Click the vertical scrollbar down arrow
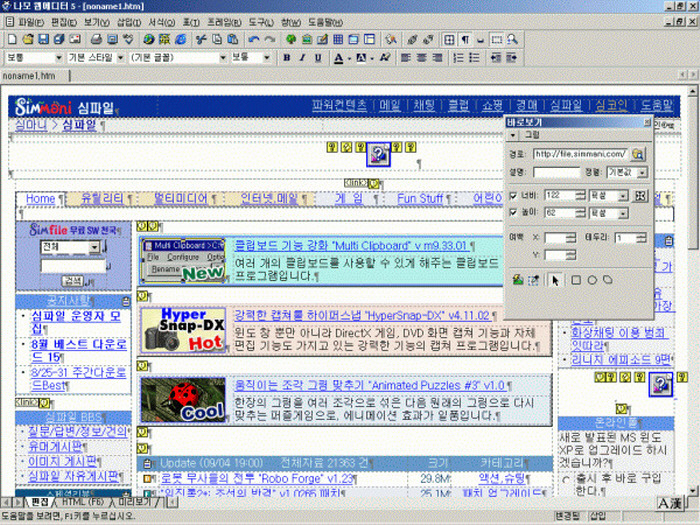The image size is (700, 525). click(692, 491)
